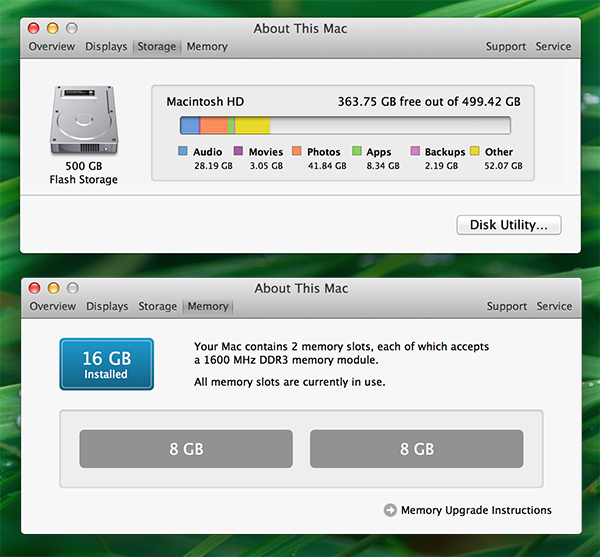The width and height of the screenshot is (600, 557).
Task: Open Displays tab in the Memory window
Action: 107,306
